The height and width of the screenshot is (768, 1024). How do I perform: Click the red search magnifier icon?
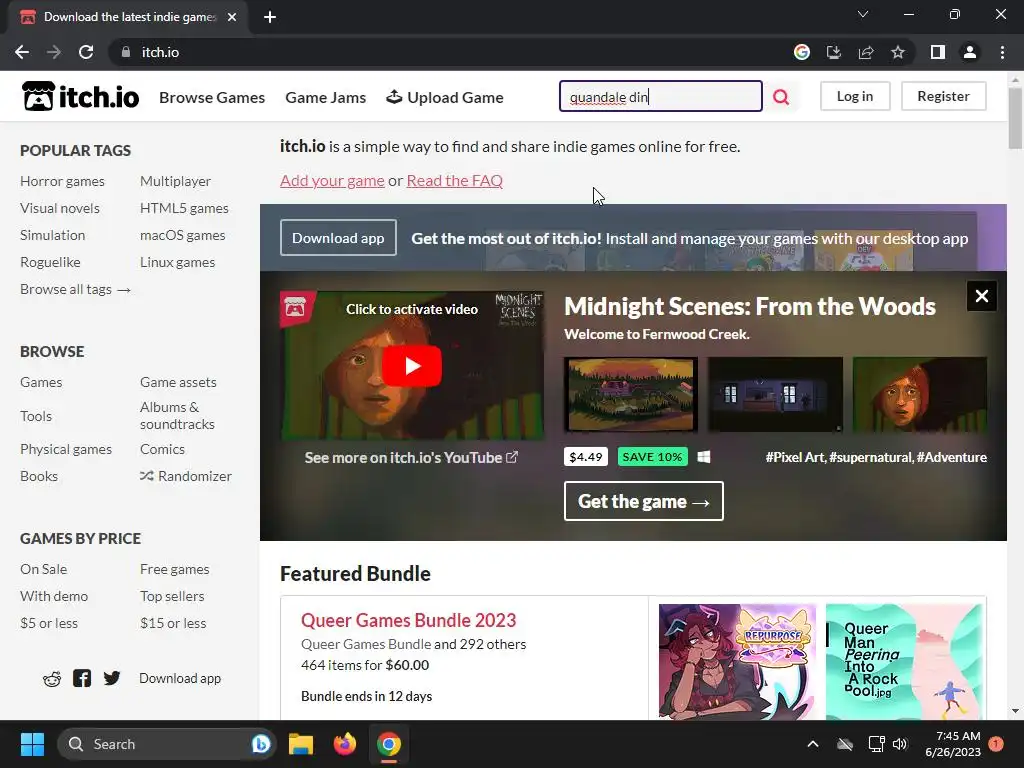pyautogui.click(x=781, y=97)
